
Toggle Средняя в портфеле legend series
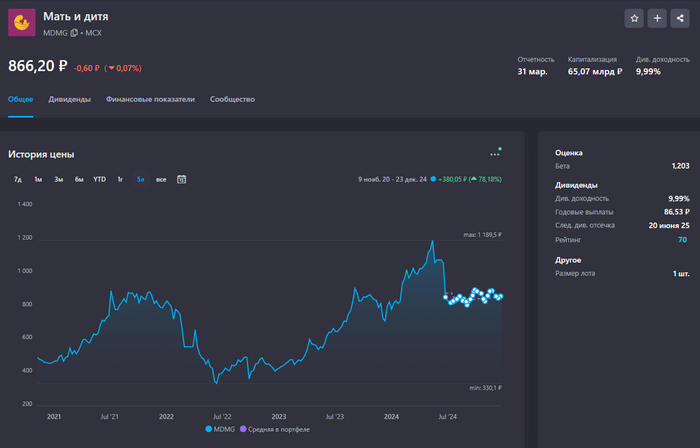tap(275, 429)
